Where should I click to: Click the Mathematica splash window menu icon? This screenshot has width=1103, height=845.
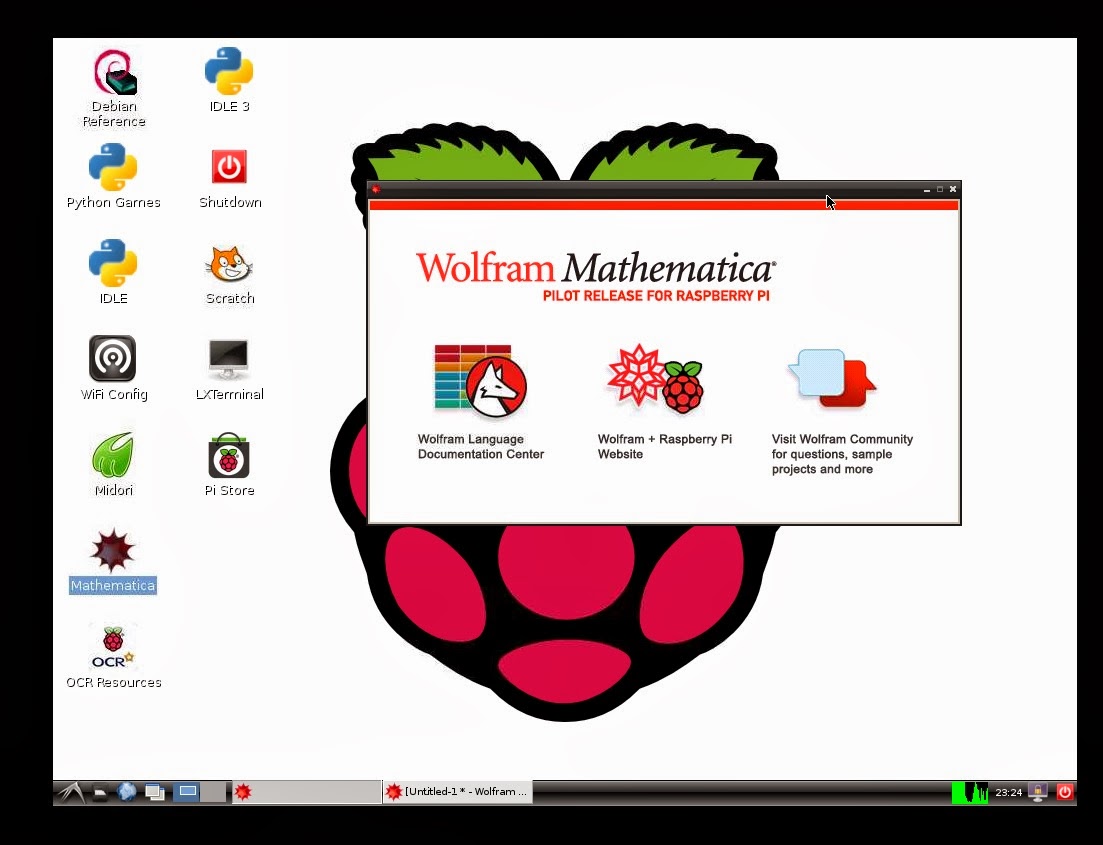pyautogui.click(x=376, y=189)
